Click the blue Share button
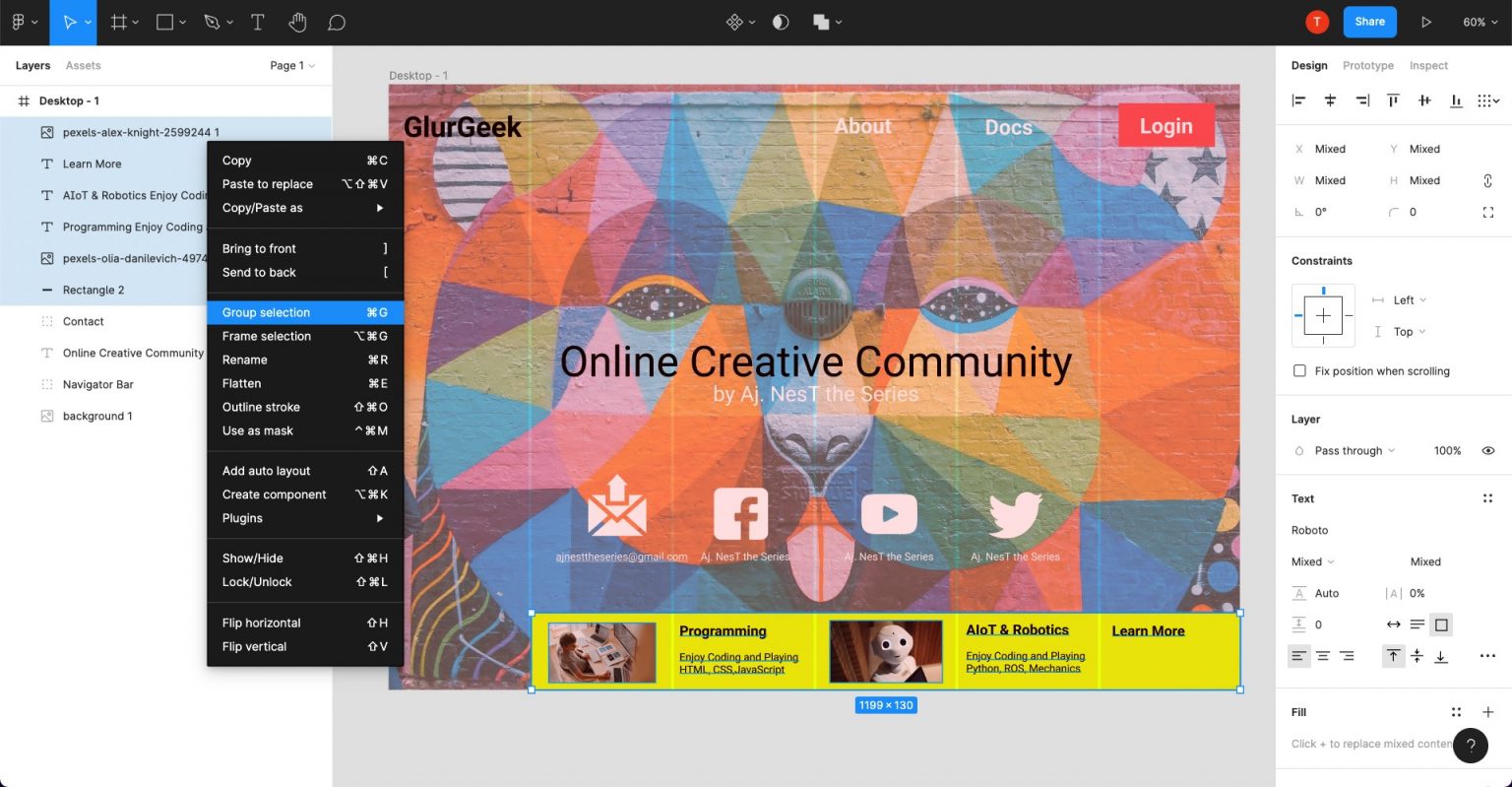 (x=1369, y=22)
